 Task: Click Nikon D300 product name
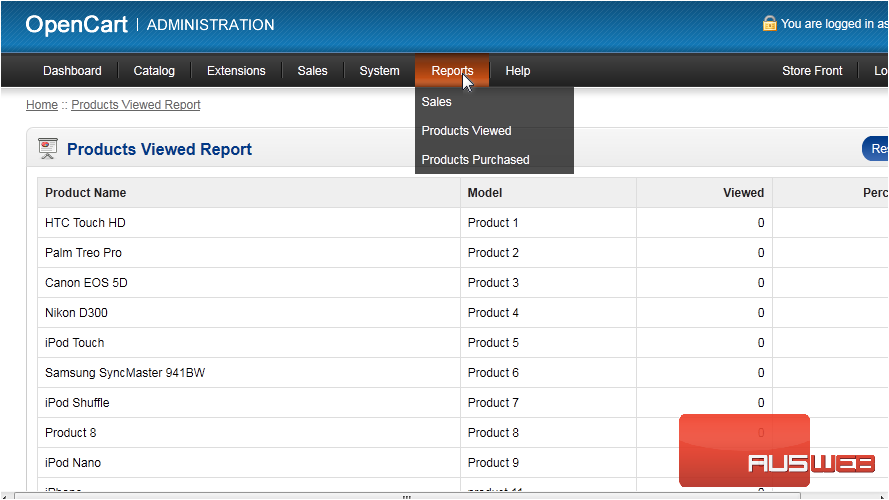point(76,313)
